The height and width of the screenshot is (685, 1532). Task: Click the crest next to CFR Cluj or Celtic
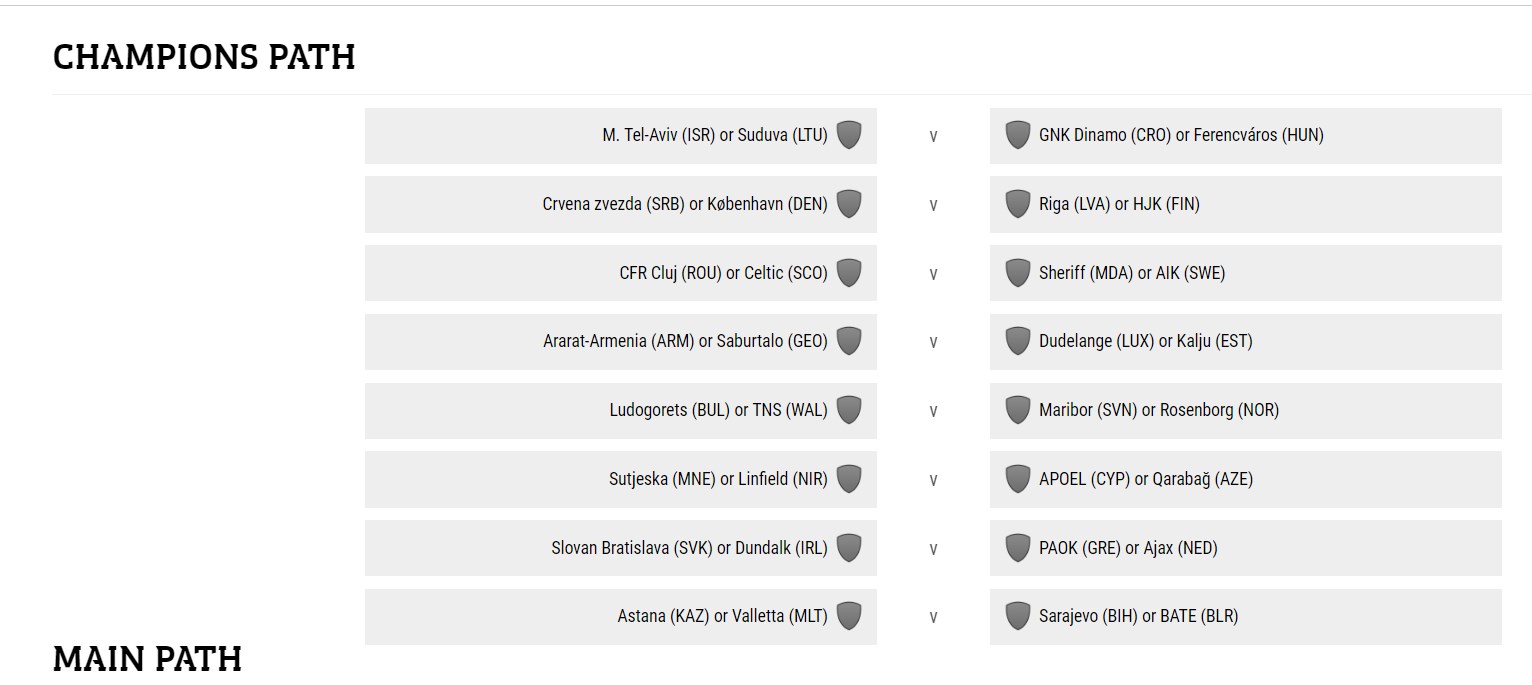point(849,273)
